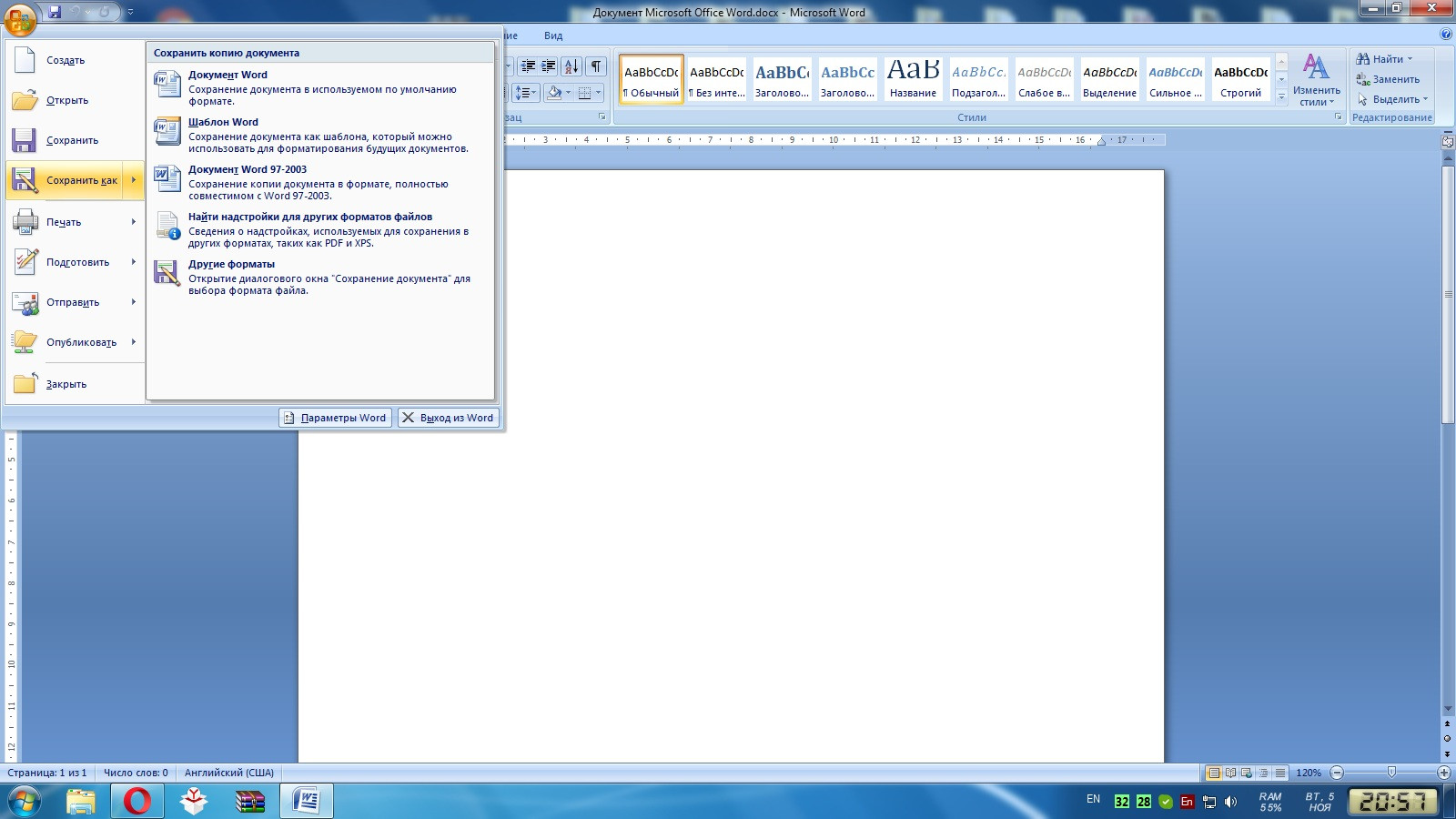Click Страница: 1 из 1 in status bar
This screenshot has height=819, width=1456.
pyautogui.click(x=47, y=773)
